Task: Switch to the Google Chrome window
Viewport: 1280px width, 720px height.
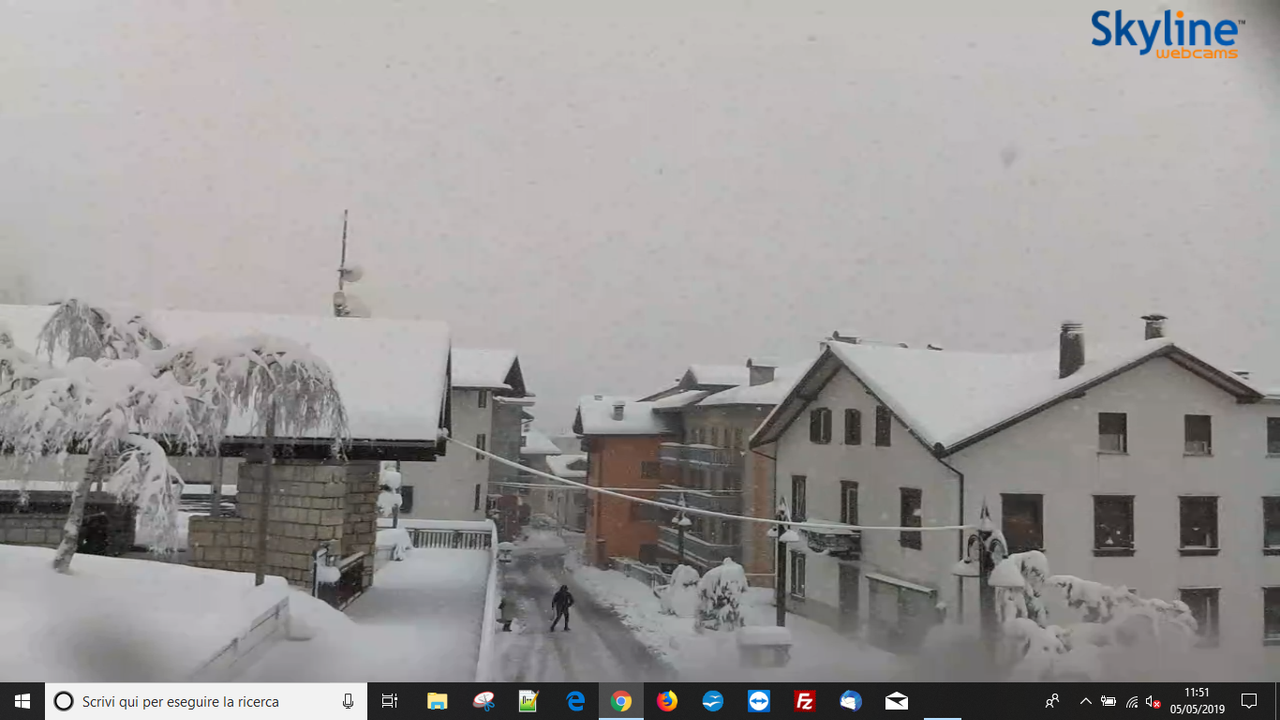Action: [x=621, y=701]
